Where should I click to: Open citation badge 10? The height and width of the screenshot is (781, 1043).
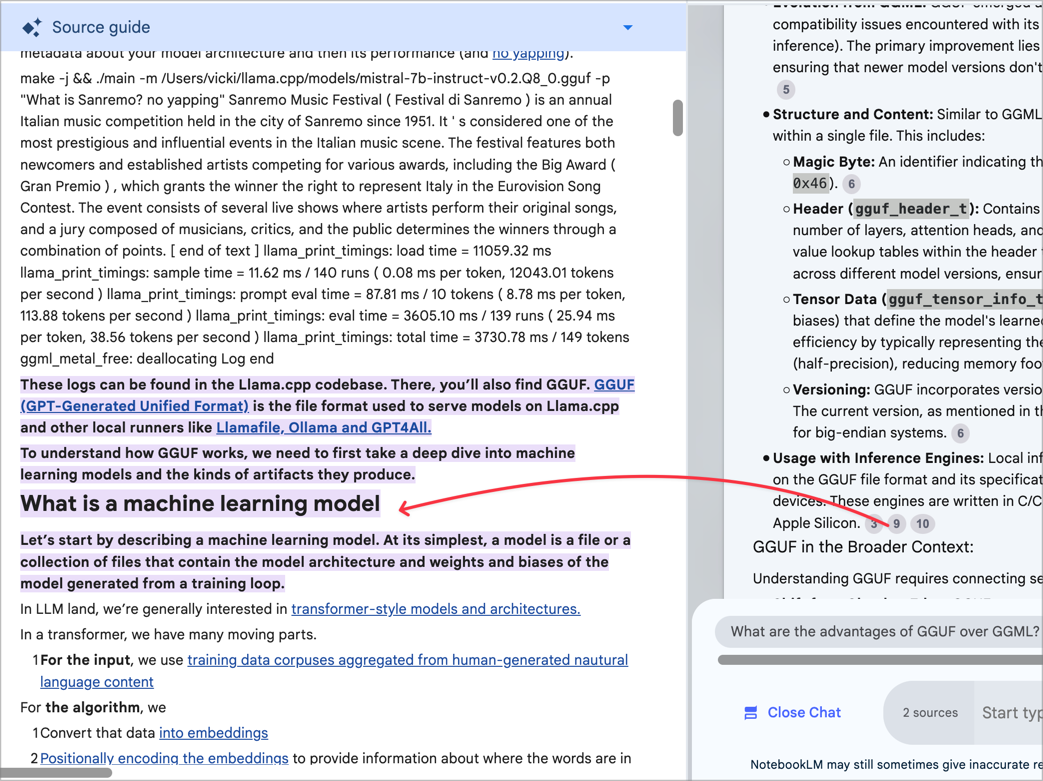[x=922, y=524]
